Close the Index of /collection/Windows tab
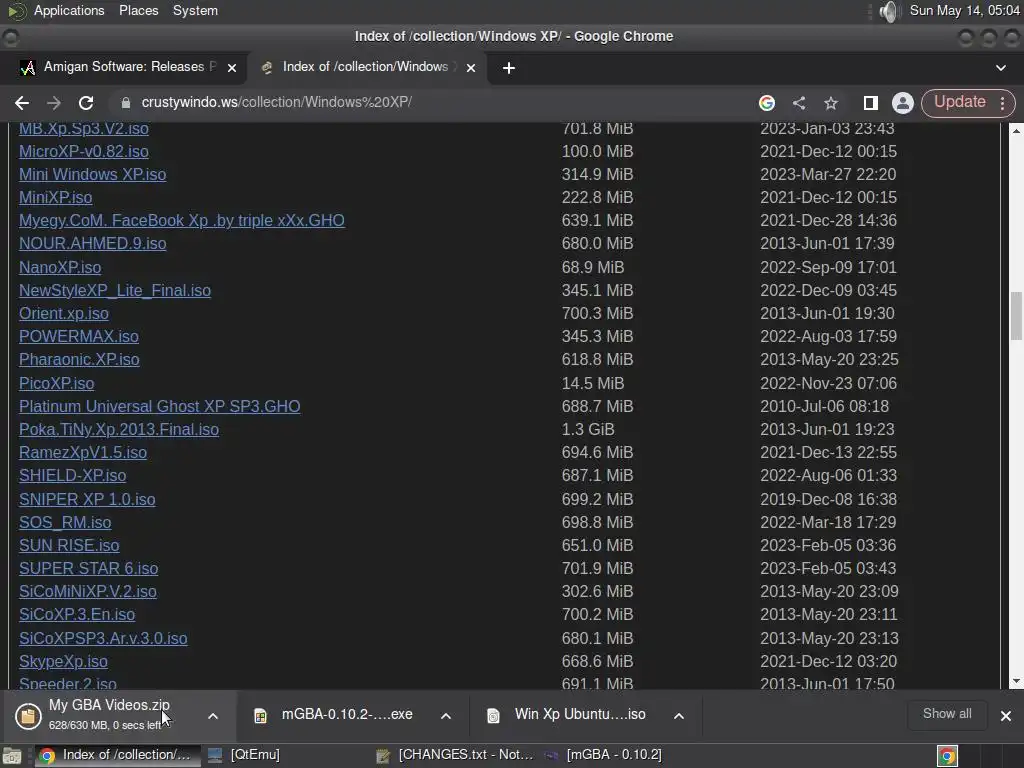Screen dimensions: 1024x768 tap(471, 68)
